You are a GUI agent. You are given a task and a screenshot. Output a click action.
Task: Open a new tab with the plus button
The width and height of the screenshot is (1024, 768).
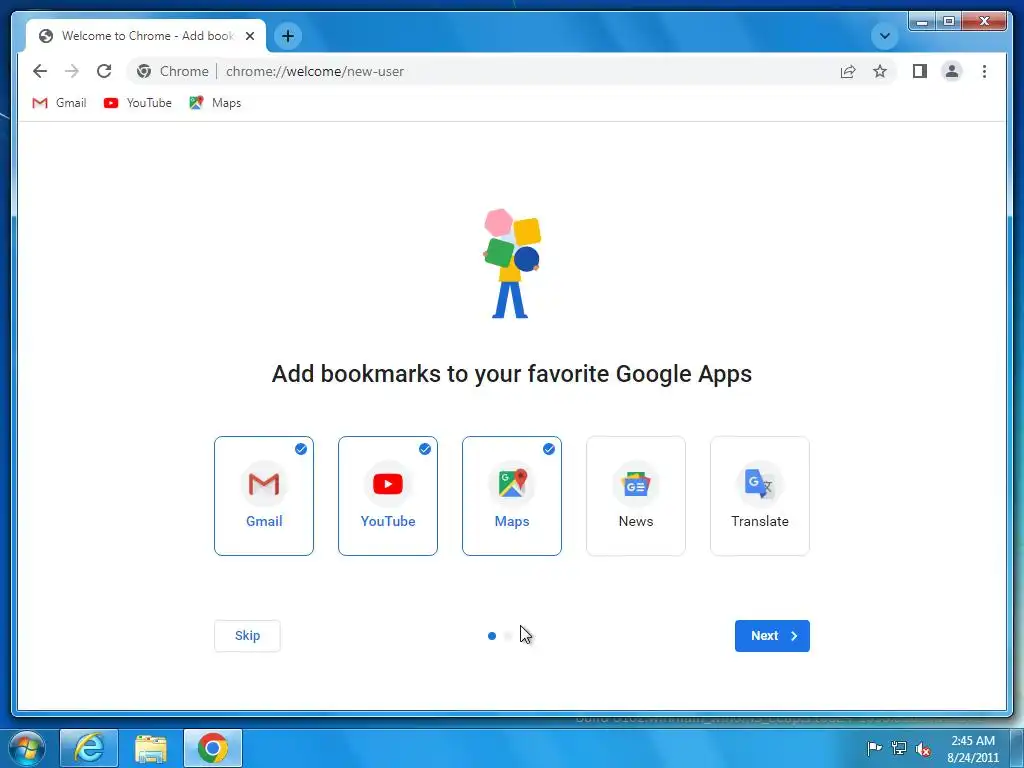[288, 36]
